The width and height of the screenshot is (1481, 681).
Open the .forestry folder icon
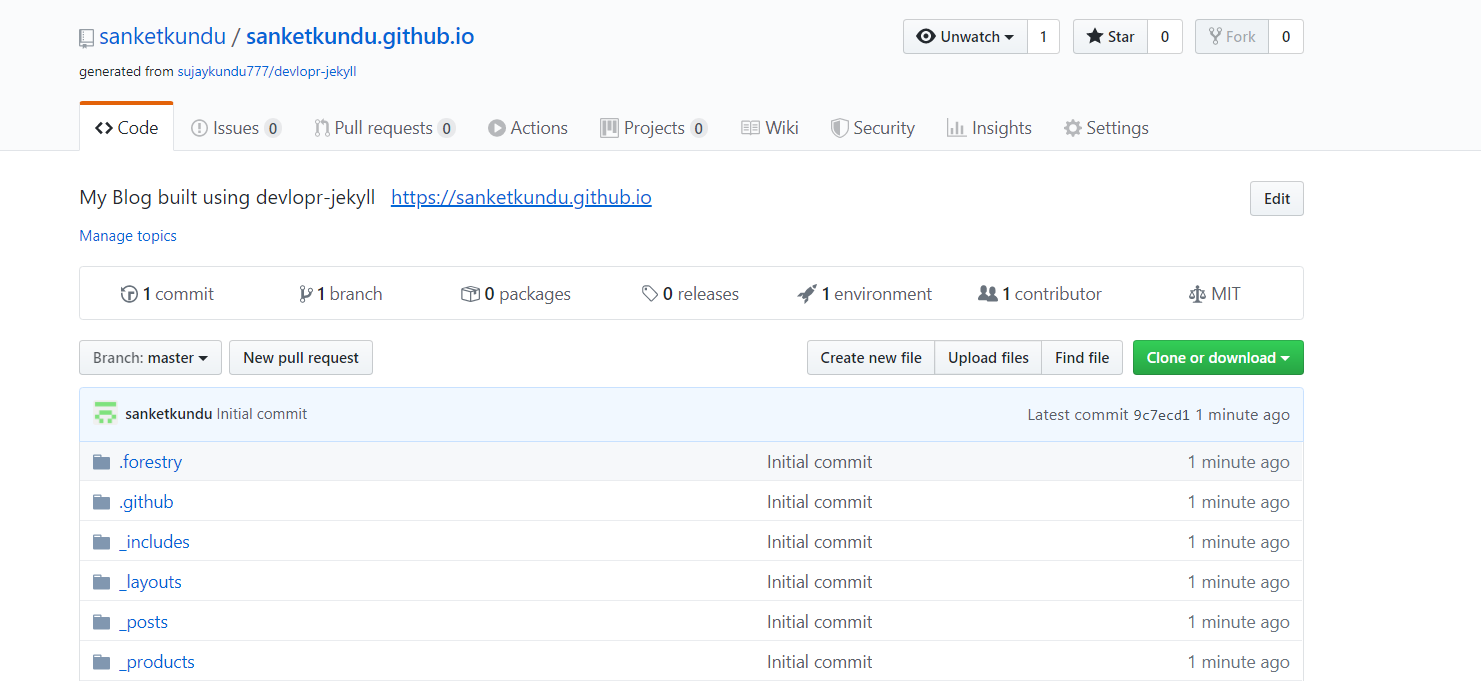[x=102, y=461]
